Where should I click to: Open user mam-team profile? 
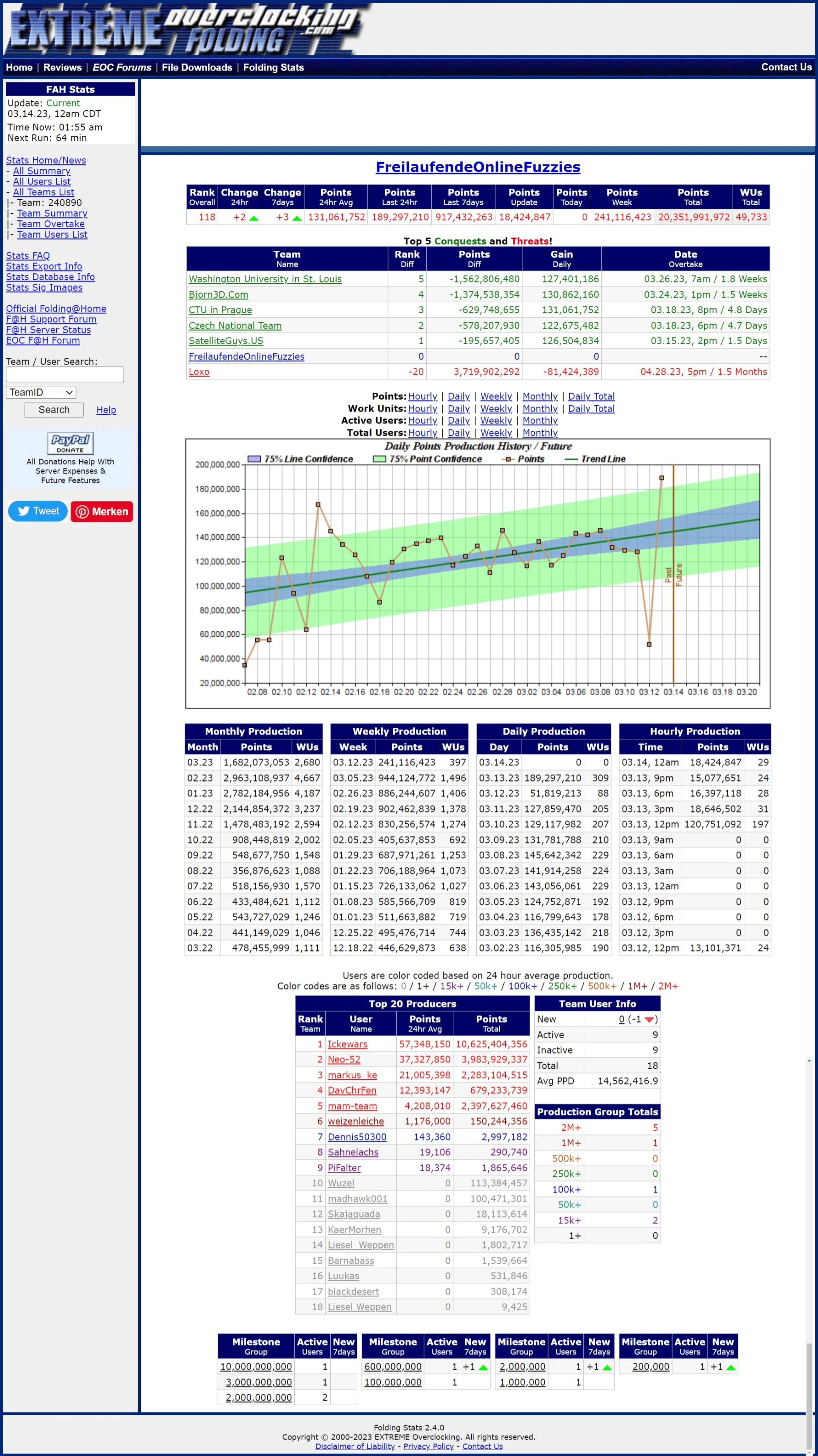(353, 1106)
